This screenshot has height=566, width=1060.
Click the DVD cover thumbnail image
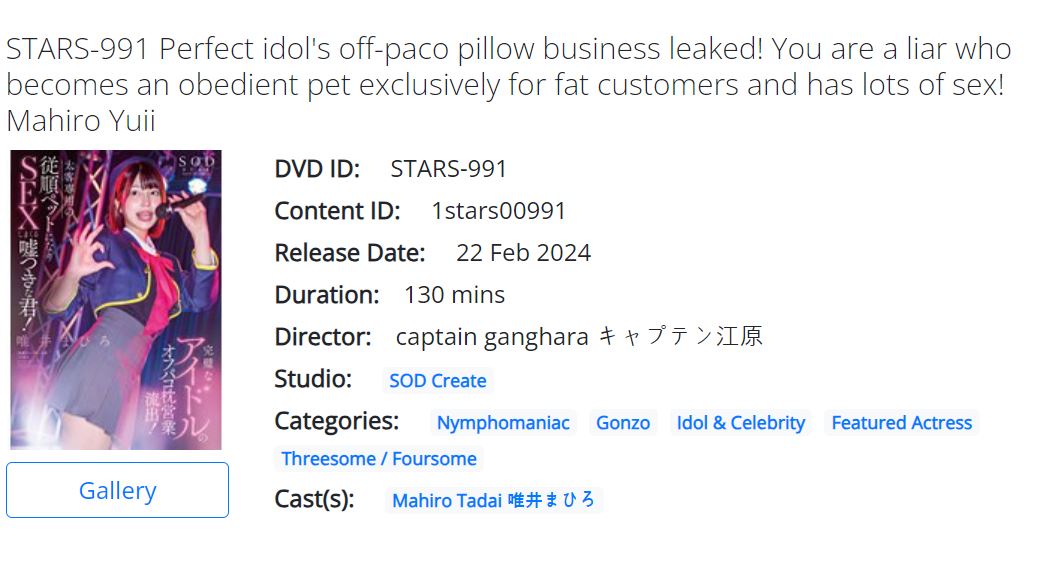pos(116,300)
